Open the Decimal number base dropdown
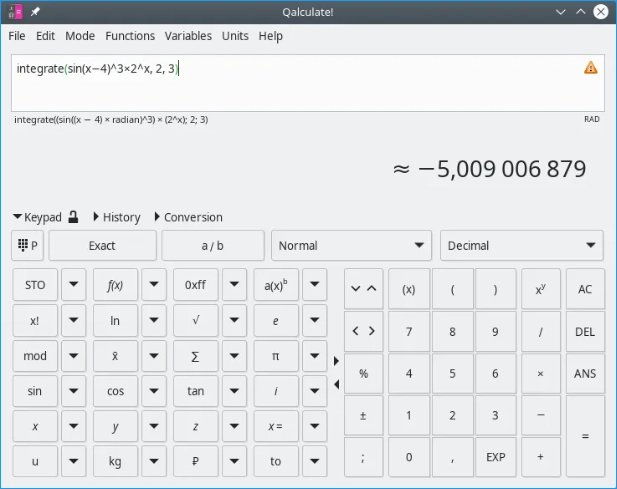Image resolution: width=617 pixels, height=489 pixels. (521, 245)
